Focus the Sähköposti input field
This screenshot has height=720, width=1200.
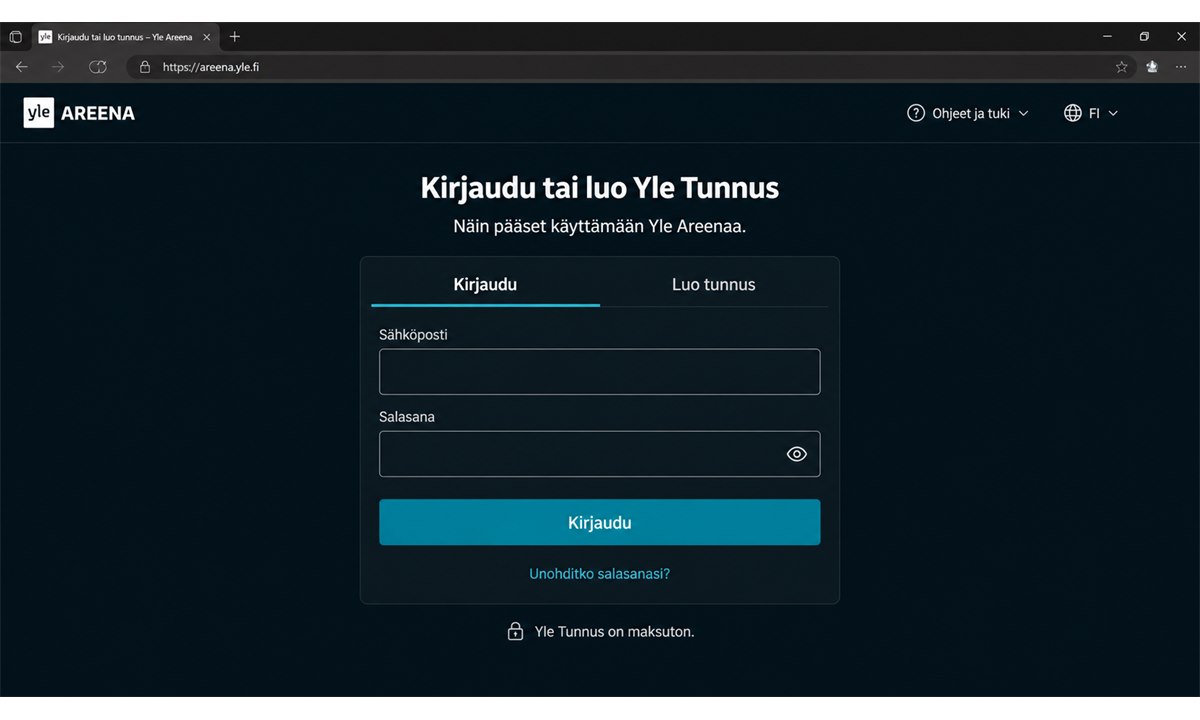(600, 372)
